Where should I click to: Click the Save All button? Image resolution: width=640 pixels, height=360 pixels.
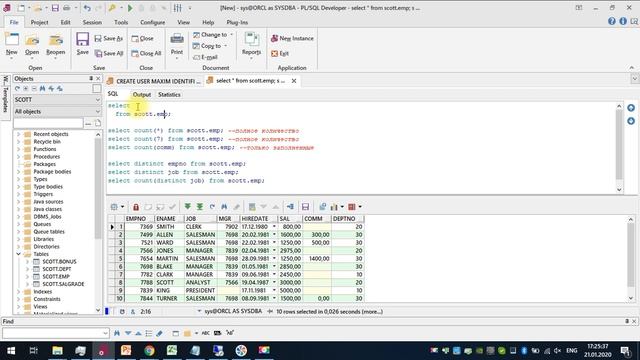tap(109, 53)
